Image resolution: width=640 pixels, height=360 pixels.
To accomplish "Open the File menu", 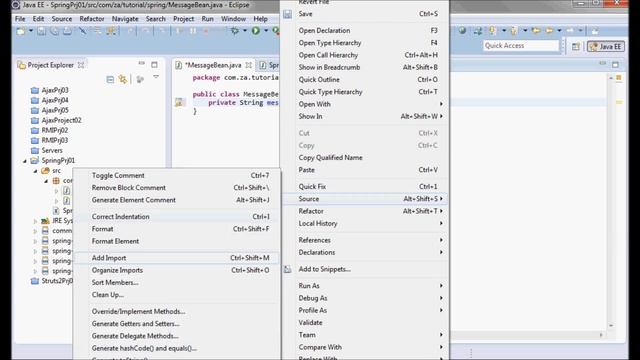I will 20,19.
